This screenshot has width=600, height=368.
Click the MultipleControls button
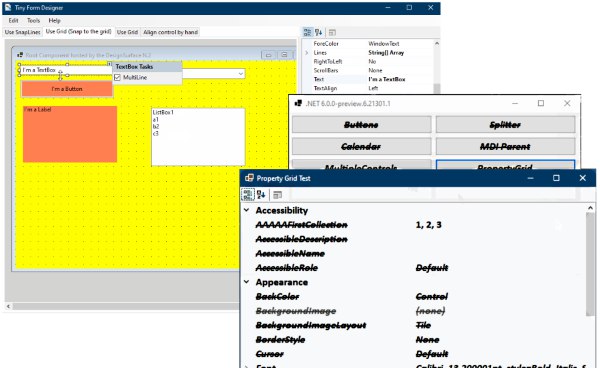pyautogui.click(x=362, y=165)
